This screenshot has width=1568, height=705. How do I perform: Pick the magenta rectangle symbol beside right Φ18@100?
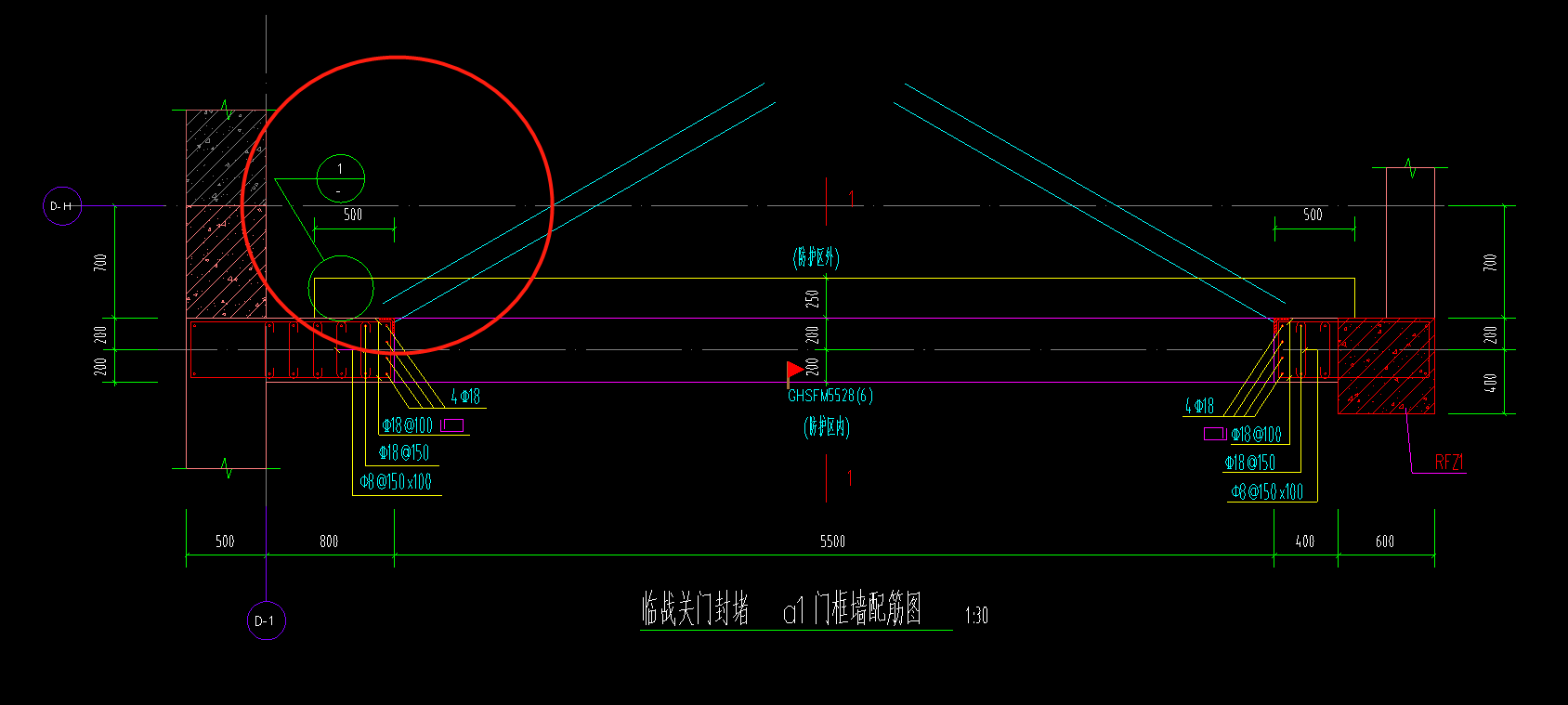click(x=1215, y=434)
